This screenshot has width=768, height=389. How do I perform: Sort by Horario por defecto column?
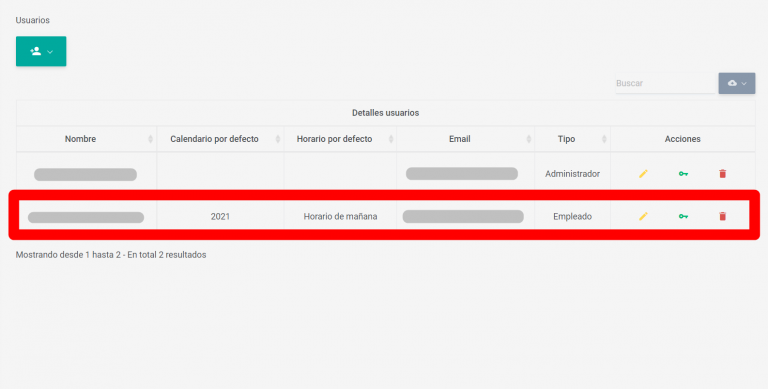coord(340,139)
